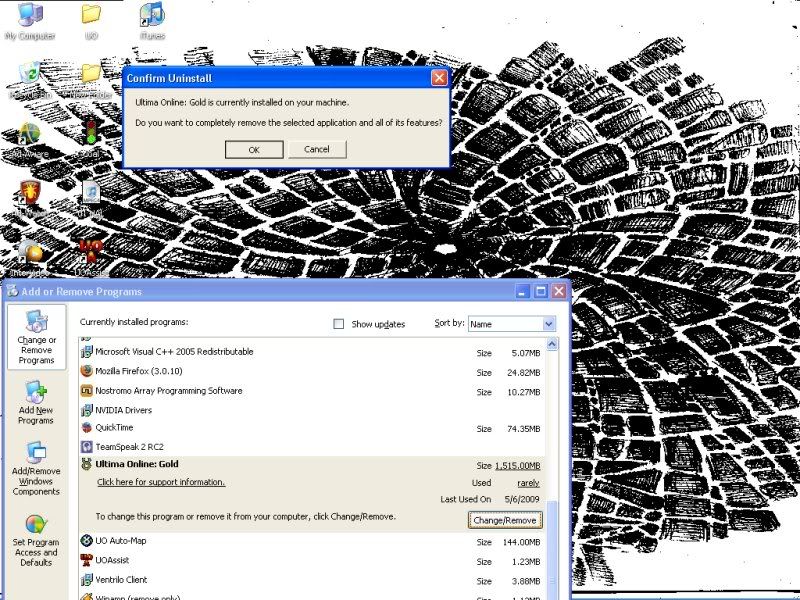Cancel the Confirm Uninstall dialog
This screenshot has height=600, width=800.
(317, 149)
